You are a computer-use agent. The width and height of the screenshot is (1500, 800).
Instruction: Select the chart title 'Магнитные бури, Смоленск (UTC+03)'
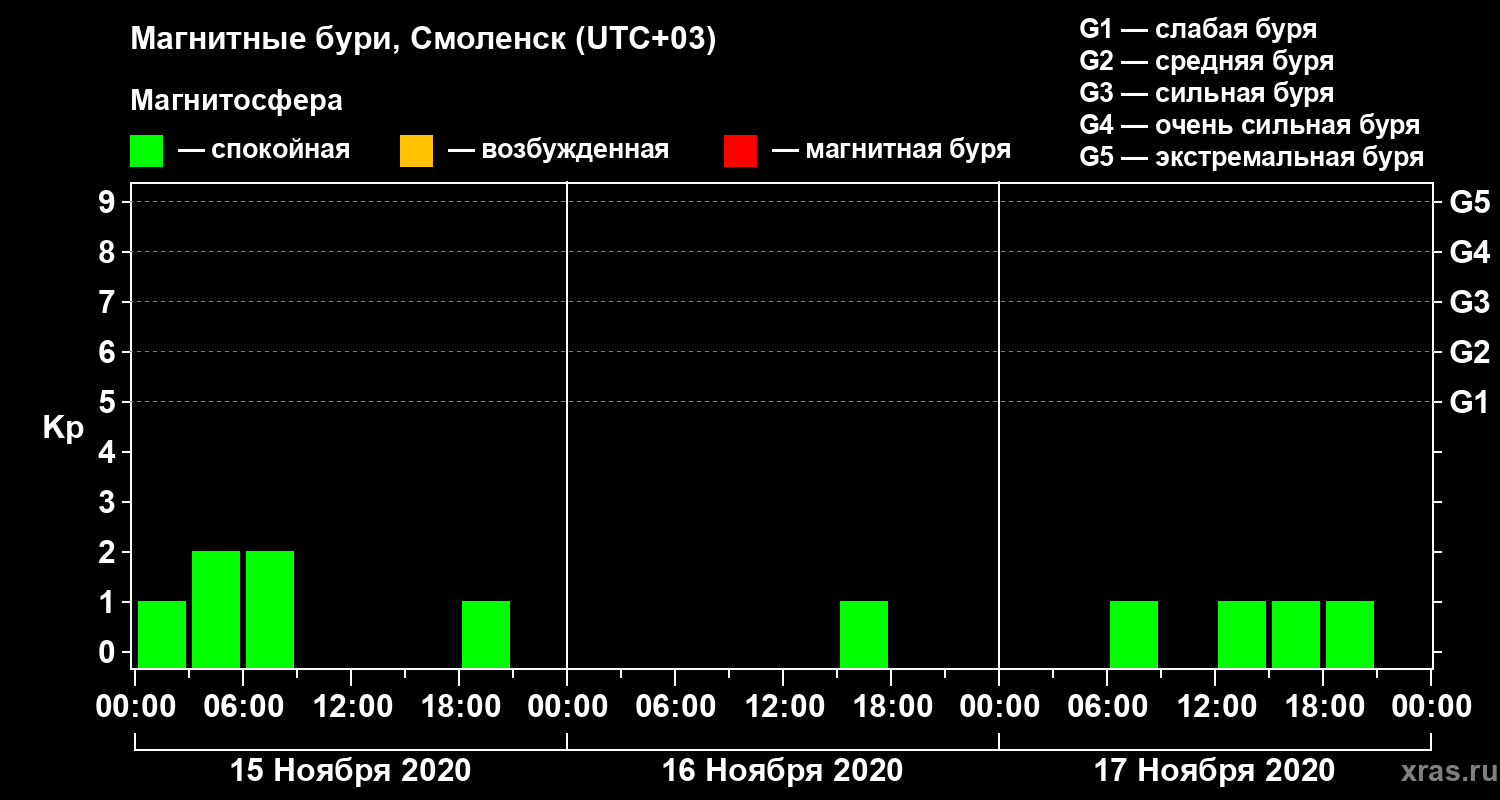tap(424, 41)
